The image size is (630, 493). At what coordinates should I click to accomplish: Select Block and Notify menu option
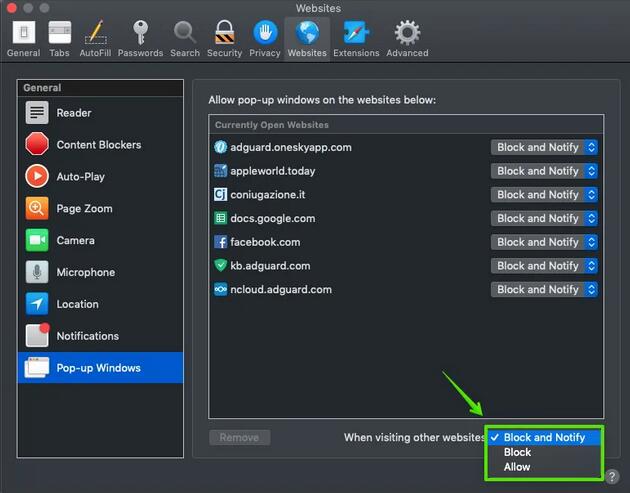(x=544, y=437)
